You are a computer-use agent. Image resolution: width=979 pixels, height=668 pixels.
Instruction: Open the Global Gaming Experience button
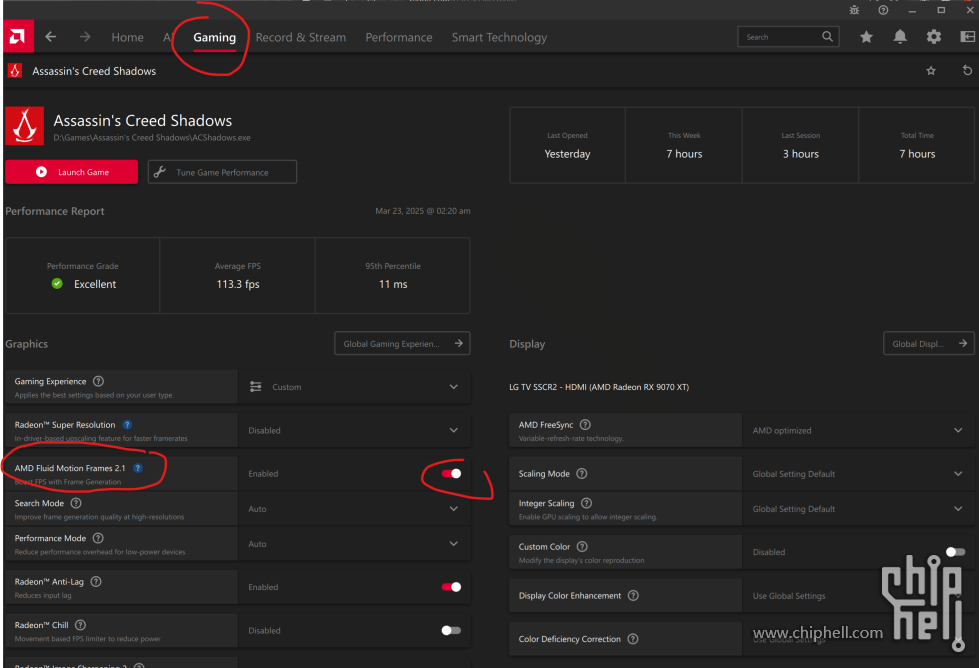tap(402, 343)
